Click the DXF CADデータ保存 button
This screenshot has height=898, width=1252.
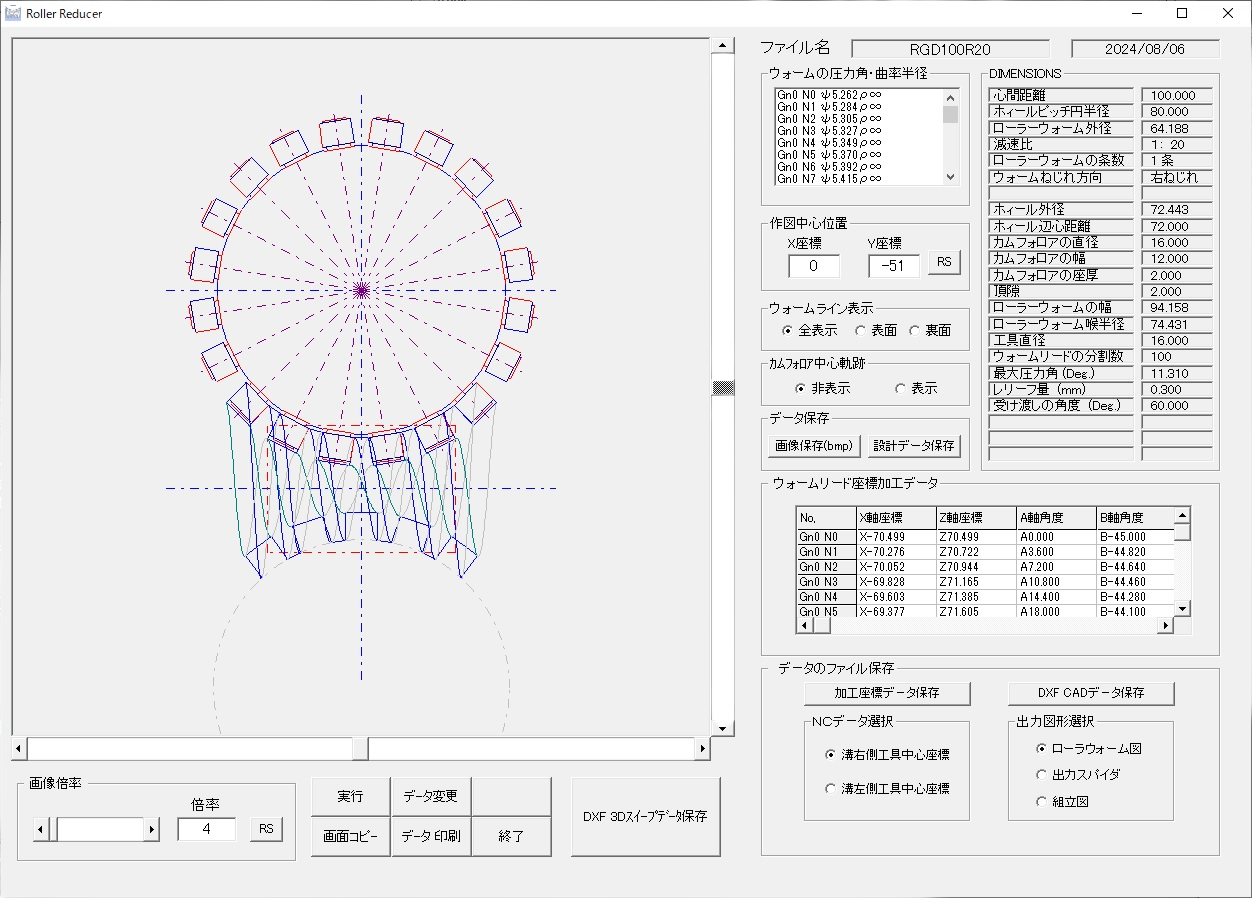click(x=1090, y=692)
